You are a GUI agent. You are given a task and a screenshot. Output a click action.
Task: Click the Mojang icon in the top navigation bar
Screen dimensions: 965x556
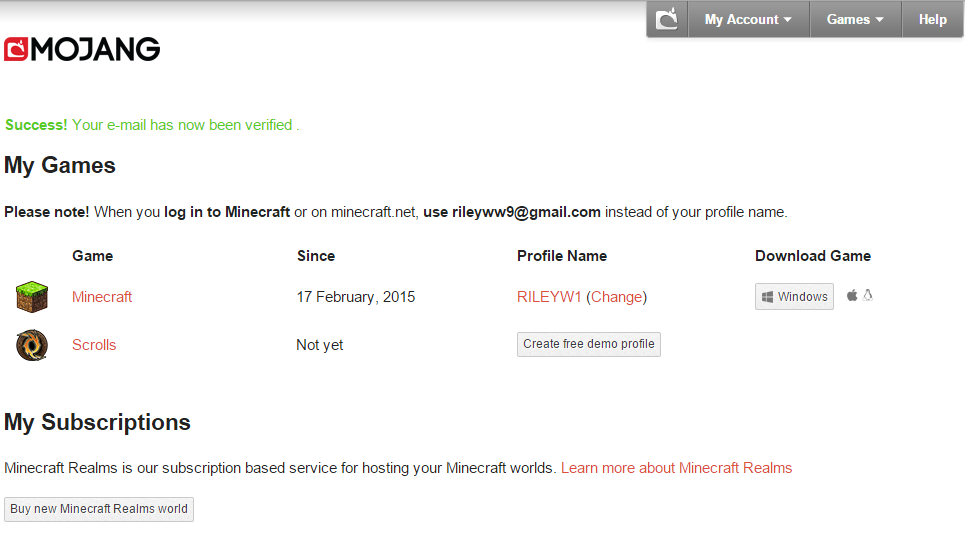click(x=667, y=19)
